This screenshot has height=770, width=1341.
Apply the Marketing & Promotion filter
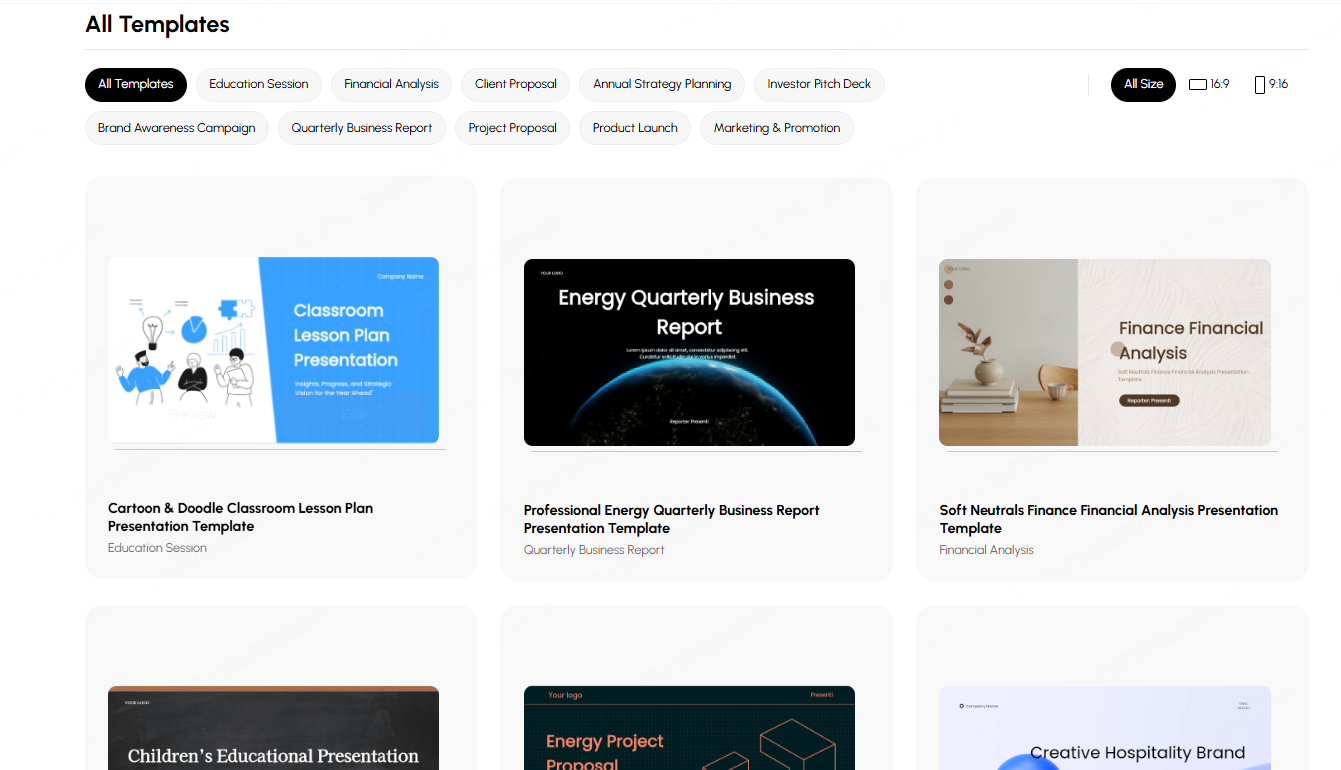click(x=776, y=128)
